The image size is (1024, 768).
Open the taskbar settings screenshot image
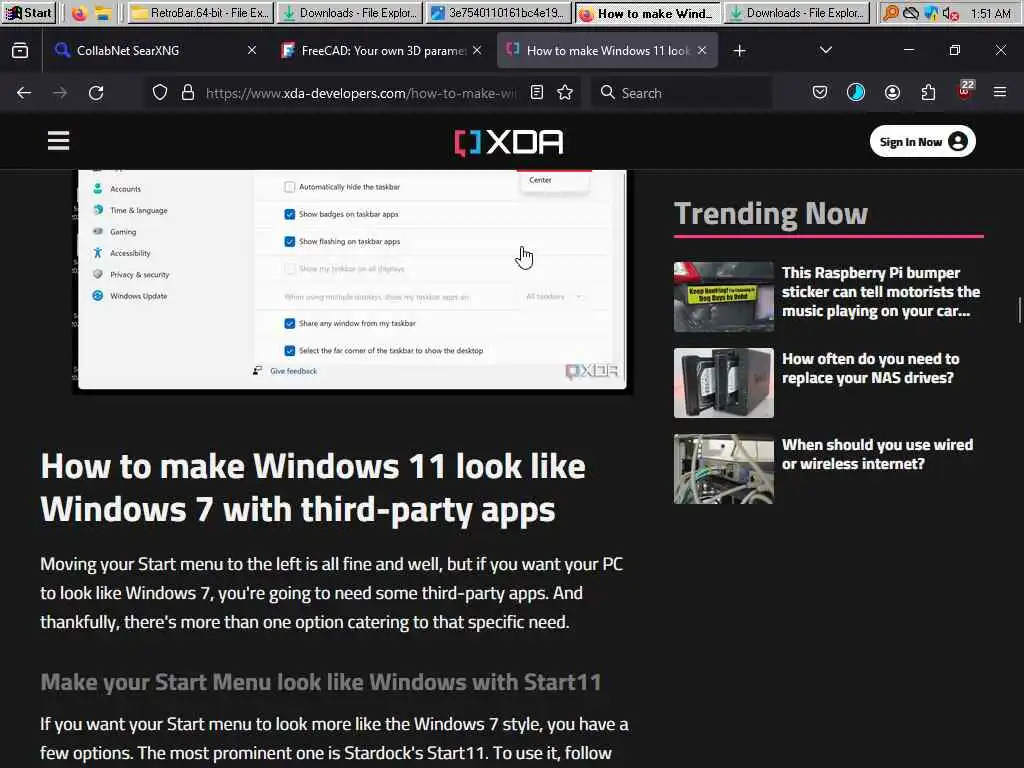pyautogui.click(x=352, y=280)
